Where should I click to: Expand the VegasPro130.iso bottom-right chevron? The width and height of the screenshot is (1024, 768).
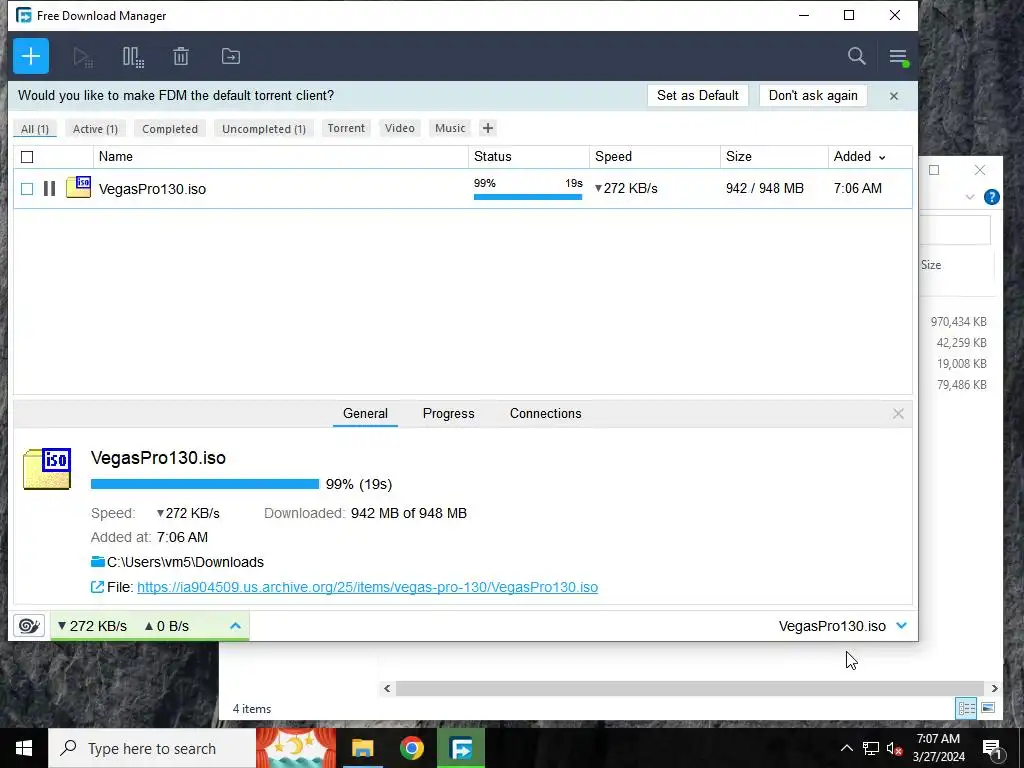click(901, 626)
